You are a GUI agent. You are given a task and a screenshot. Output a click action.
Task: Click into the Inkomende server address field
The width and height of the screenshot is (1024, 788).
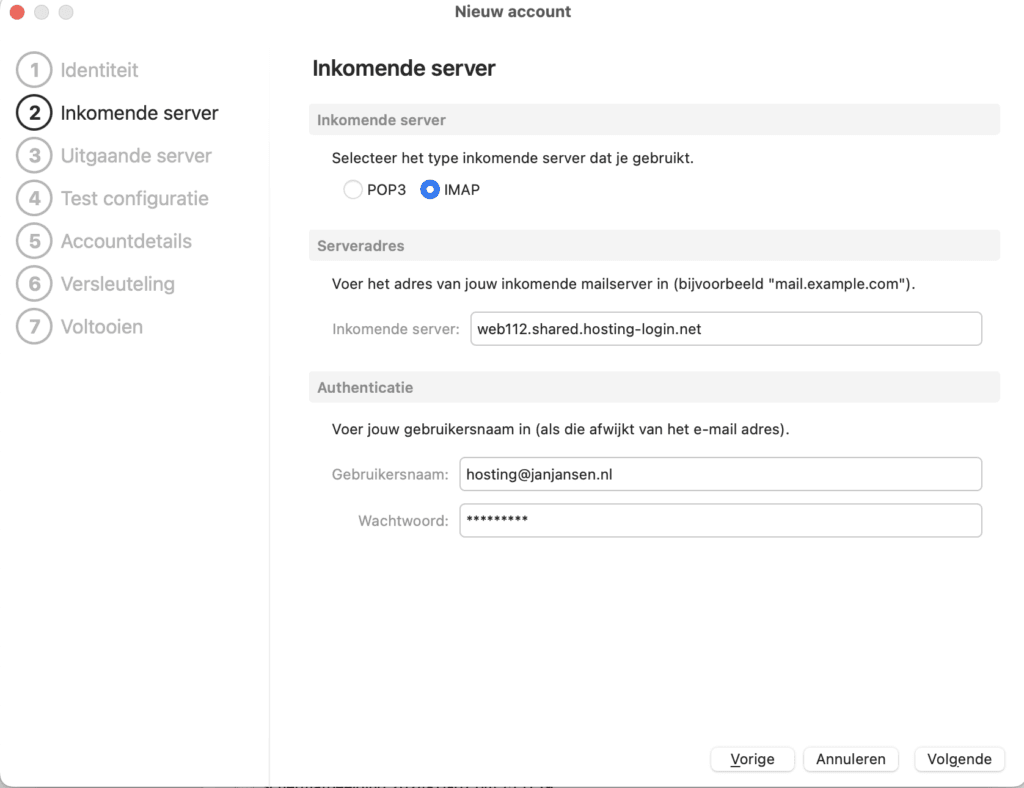(x=725, y=329)
